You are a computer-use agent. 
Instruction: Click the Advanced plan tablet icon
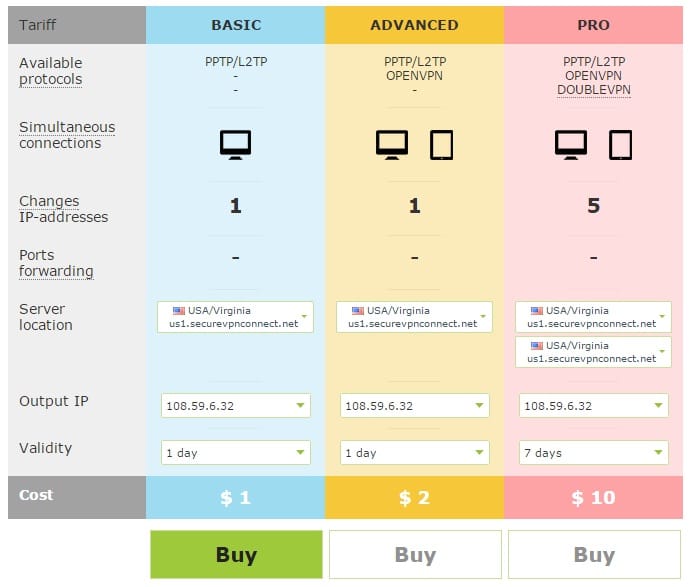coord(441,145)
